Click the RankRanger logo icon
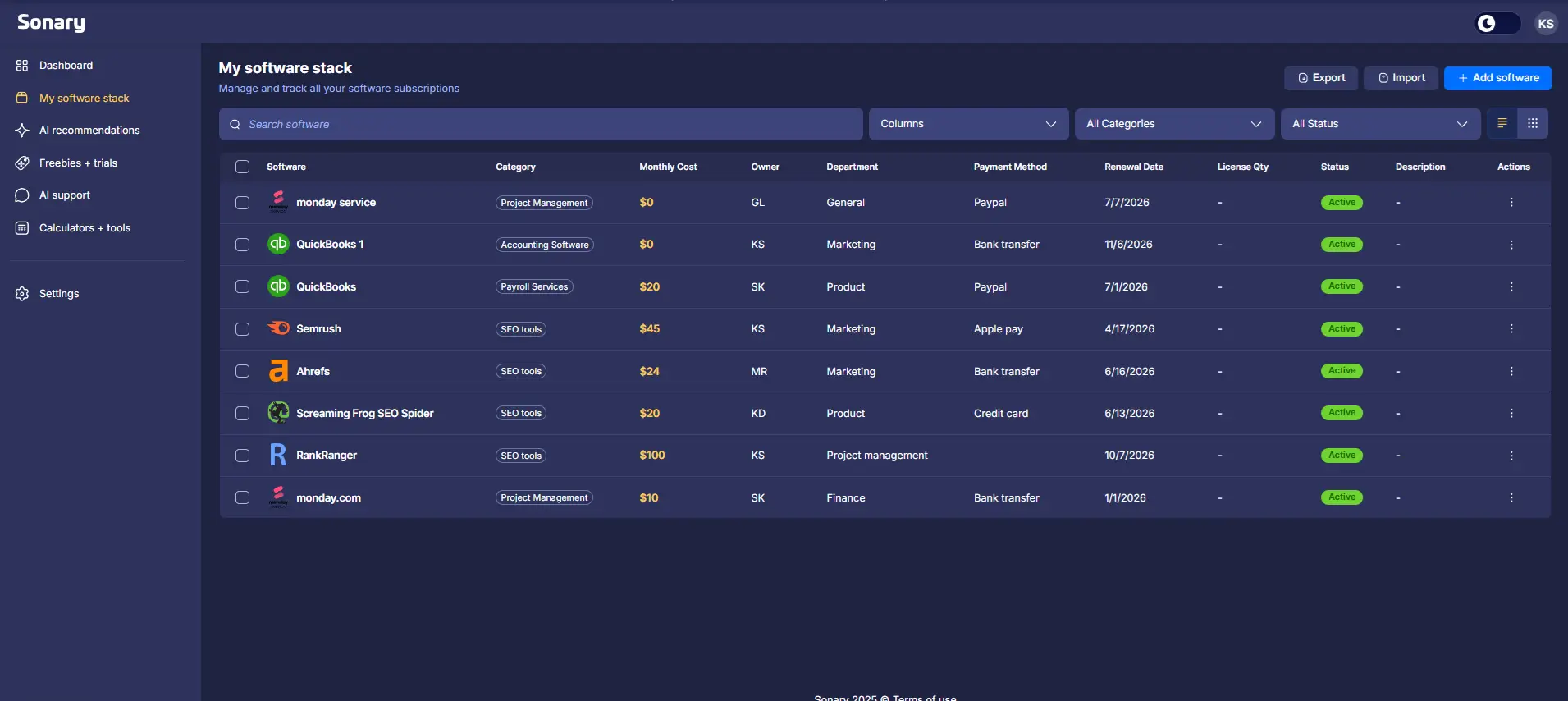 pyautogui.click(x=278, y=455)
